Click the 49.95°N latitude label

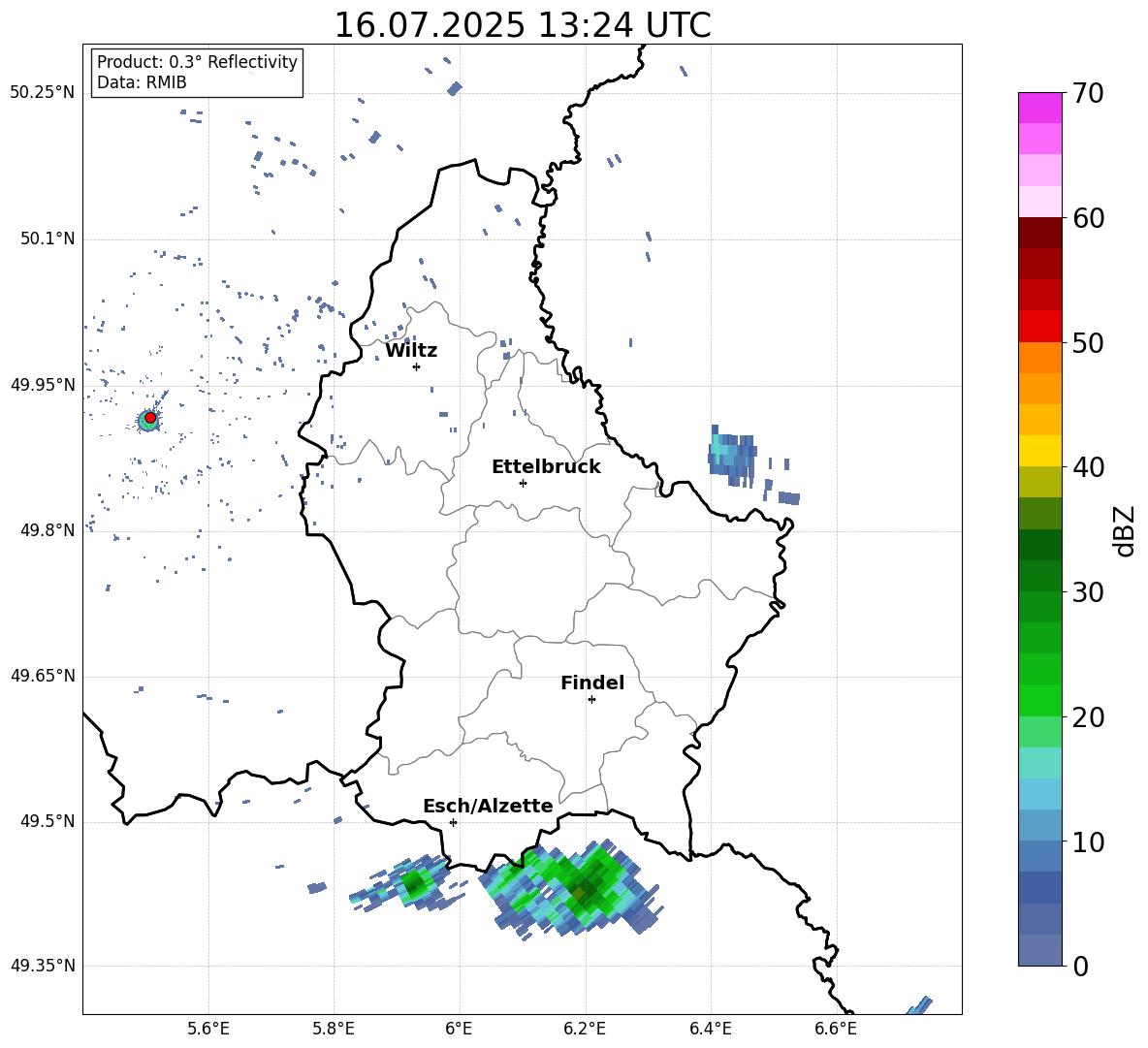click(x=43, y=385)
